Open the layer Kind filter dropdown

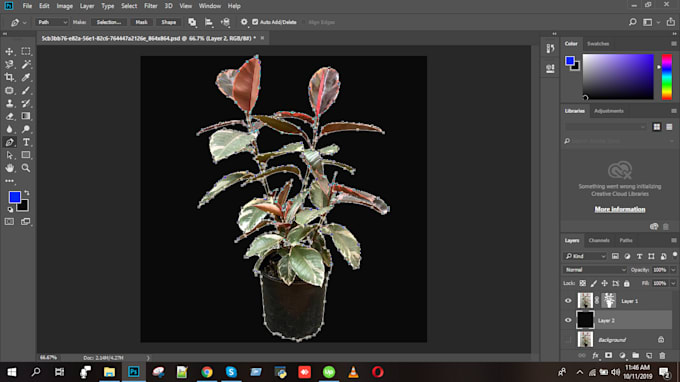pos(585,256)
